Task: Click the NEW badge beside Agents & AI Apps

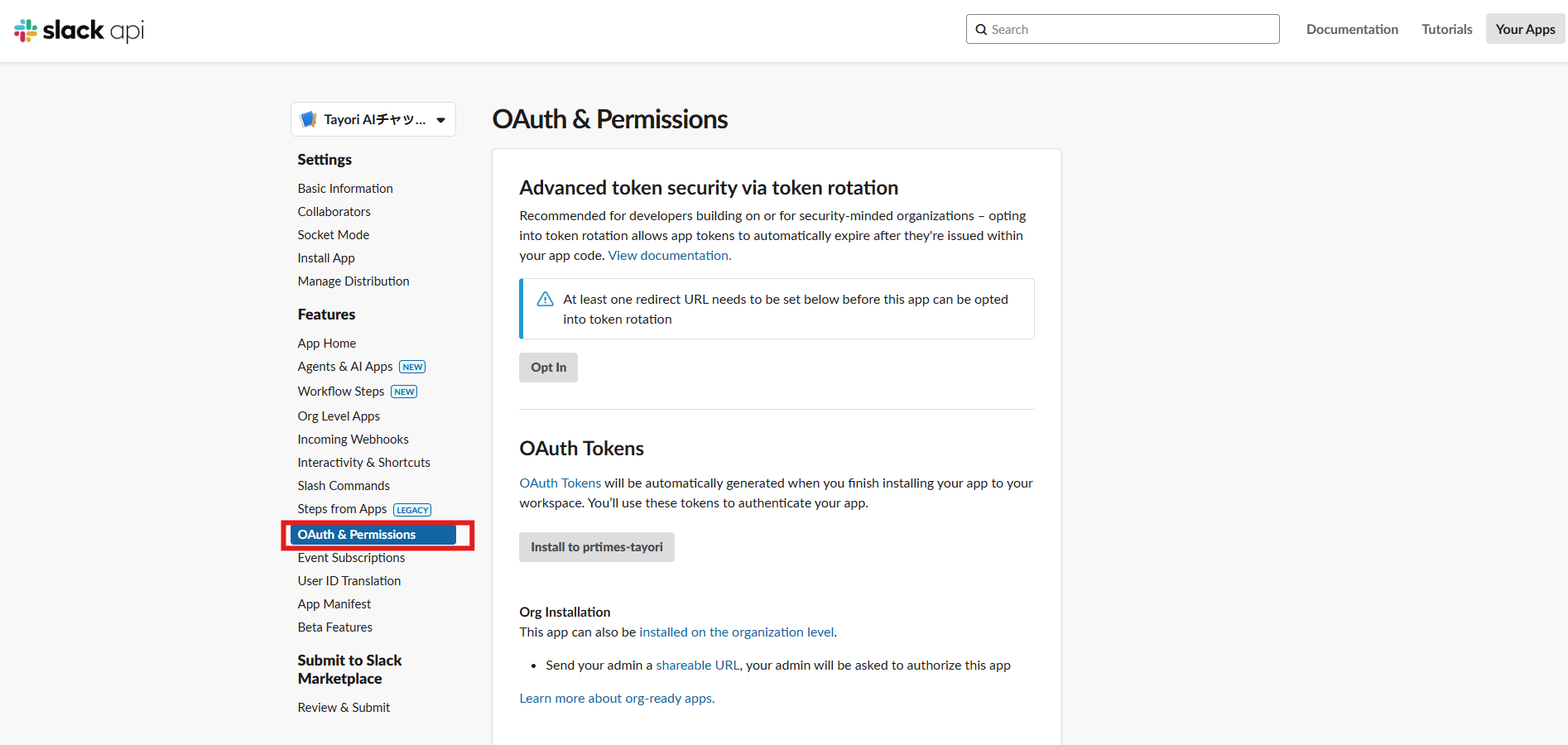Action: [412, 368]
